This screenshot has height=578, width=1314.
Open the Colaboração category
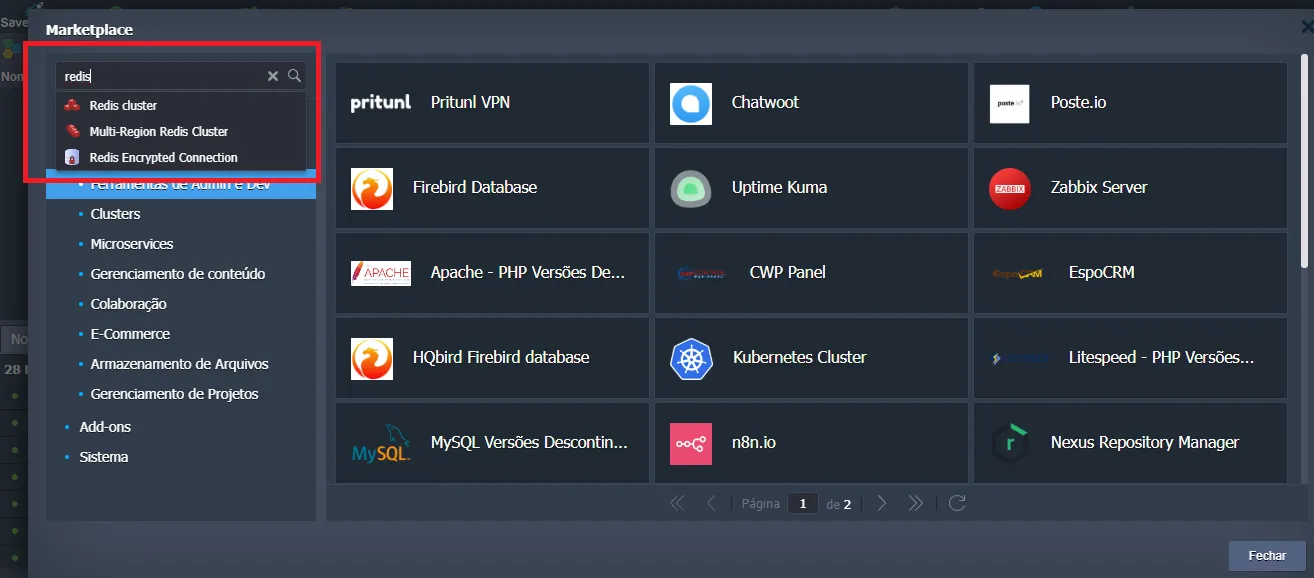(128, 304)
